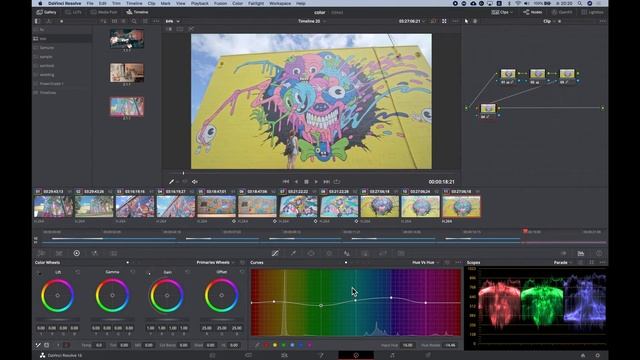Click the Lift color wheel center
Image resolution: width=640 pixels, height=360 pixels.
[58, 295]
